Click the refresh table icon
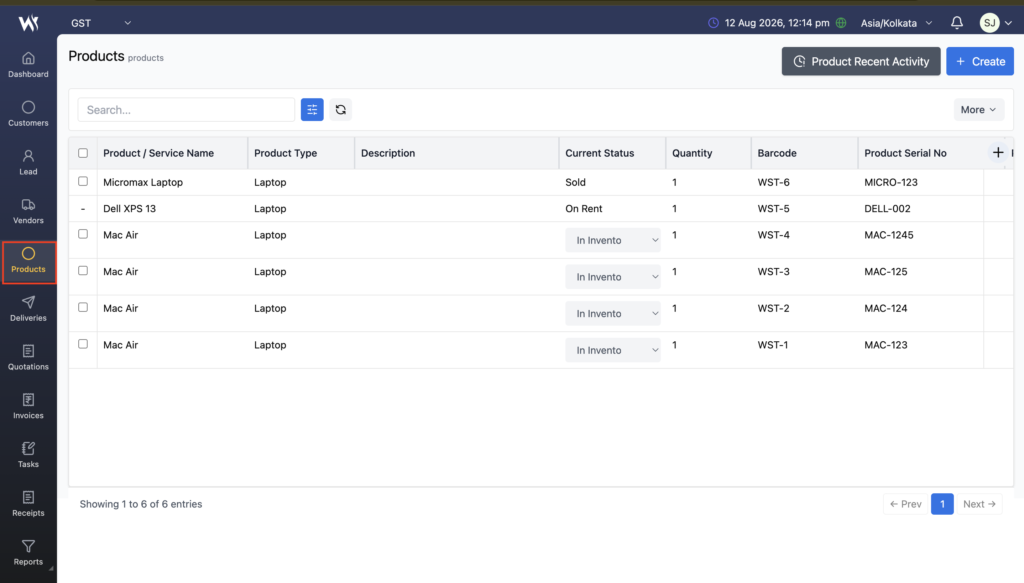1024x583 pixels. point(341,110)
